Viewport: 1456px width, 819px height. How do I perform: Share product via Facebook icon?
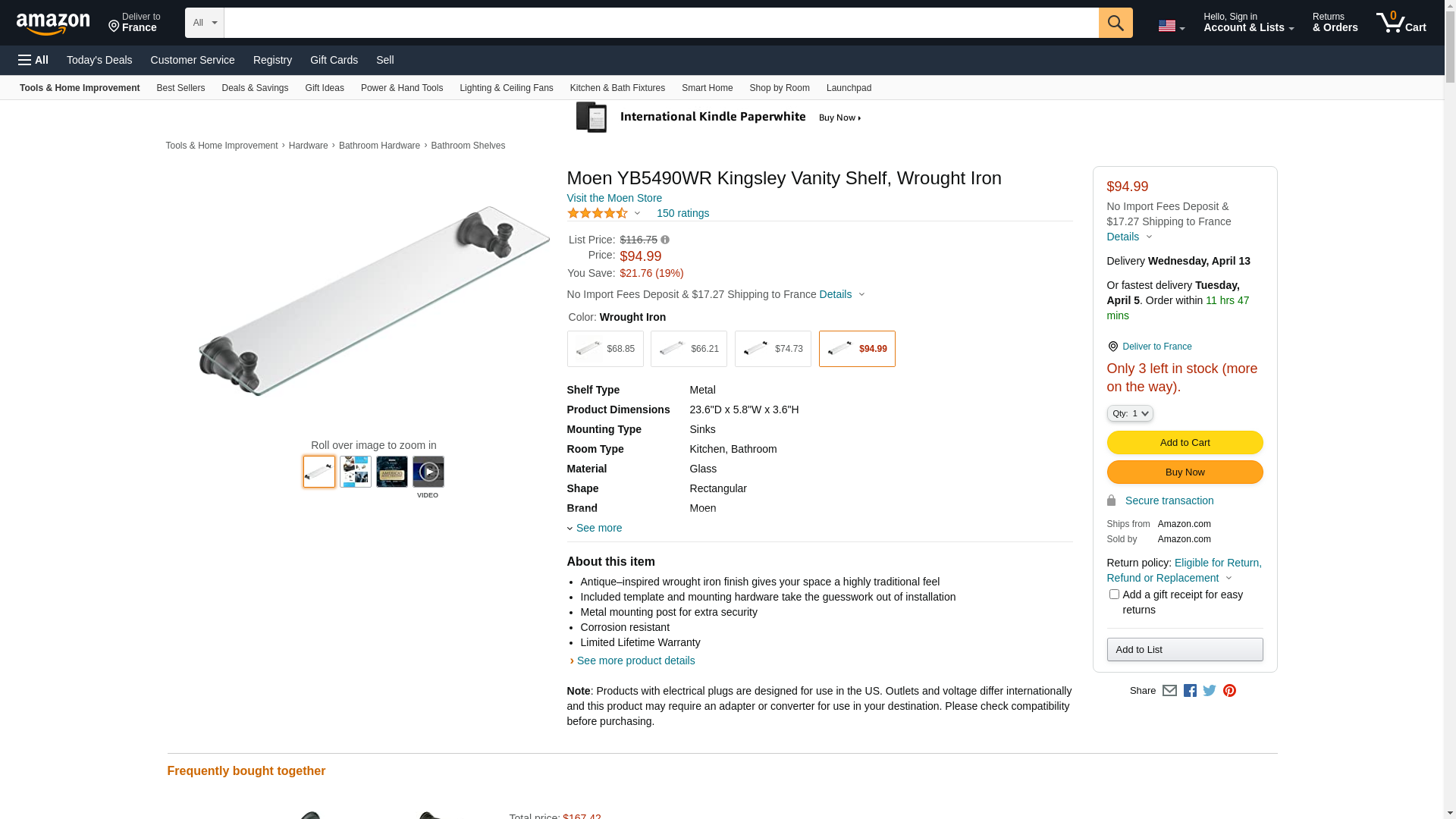1190,691
